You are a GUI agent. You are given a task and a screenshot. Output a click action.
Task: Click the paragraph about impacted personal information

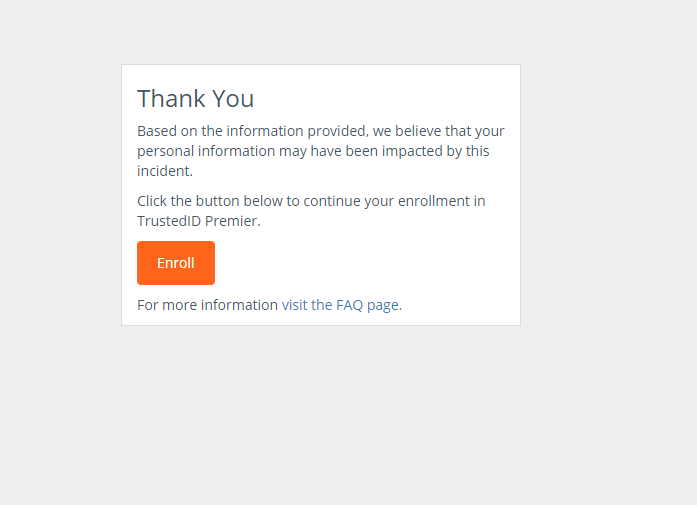click(x=320, y=151)
